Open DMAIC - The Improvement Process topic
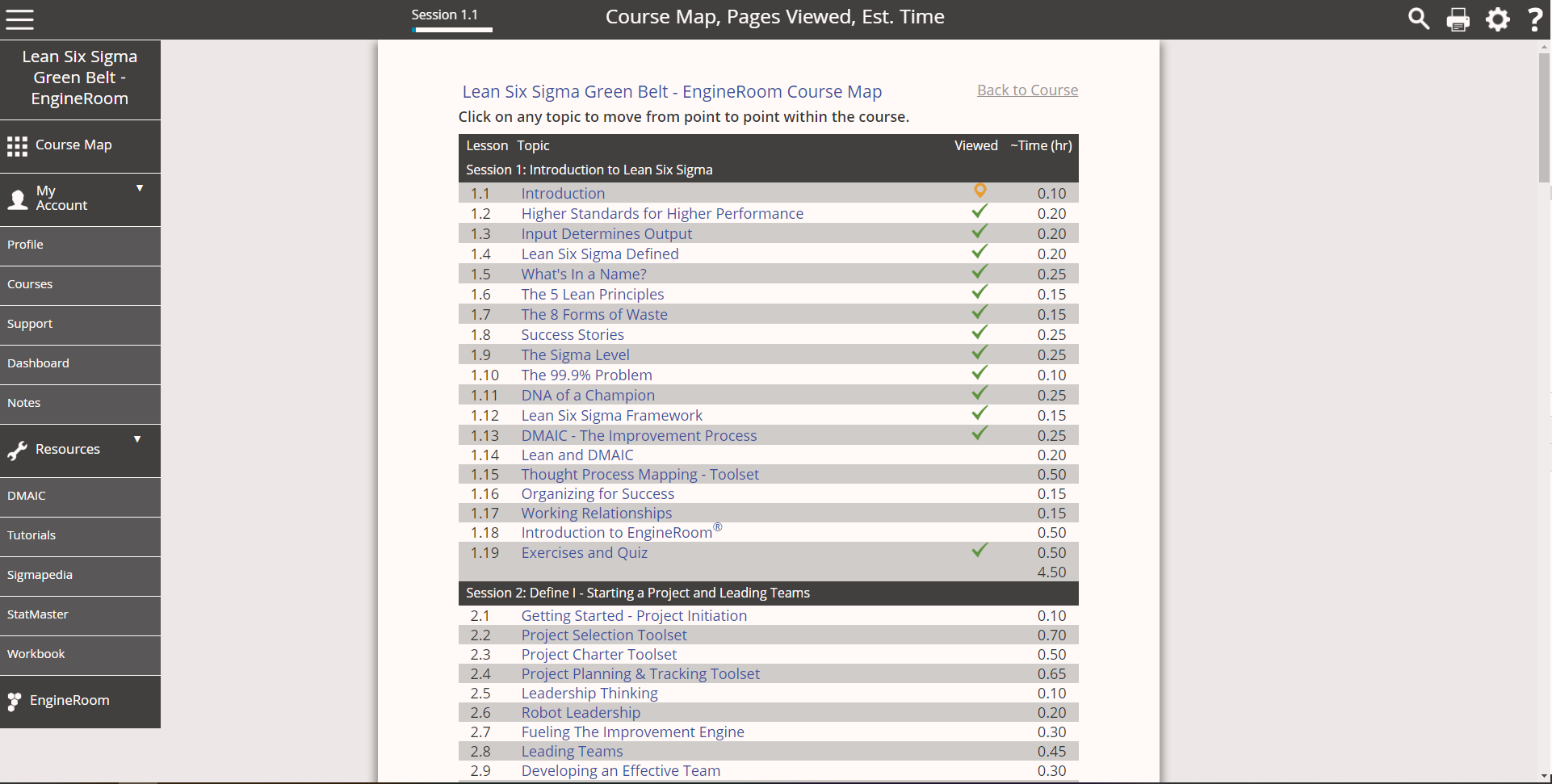Image resolution: width=1552 pixels, height=784 pixels. 639,436
